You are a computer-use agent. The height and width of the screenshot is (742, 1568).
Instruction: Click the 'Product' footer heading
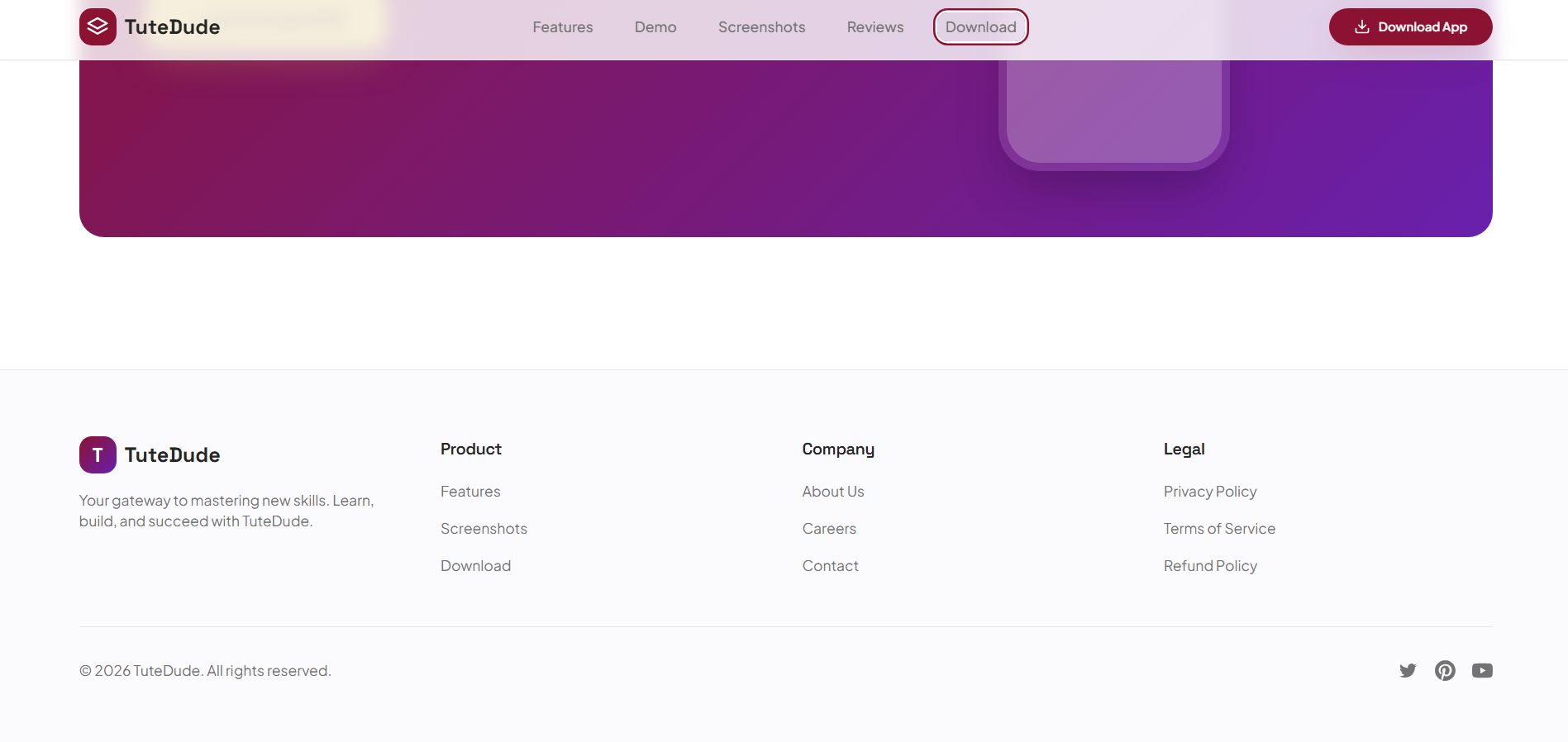[x=471, y=449]
